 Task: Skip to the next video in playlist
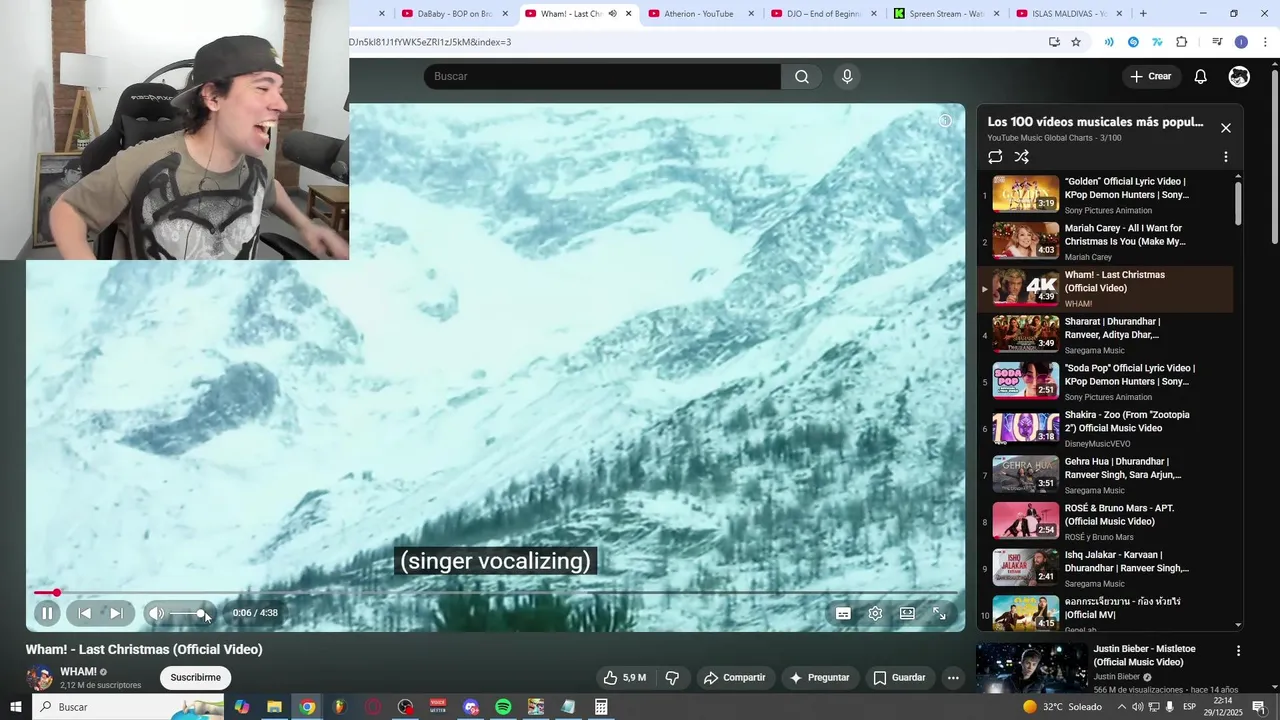(116, 613)
